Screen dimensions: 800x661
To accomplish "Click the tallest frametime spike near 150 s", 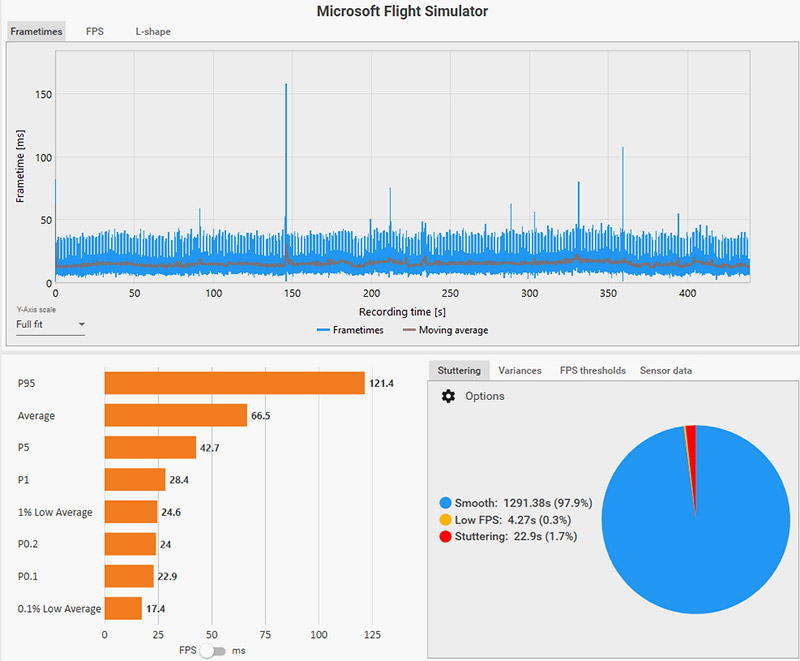I will point(286,153).
